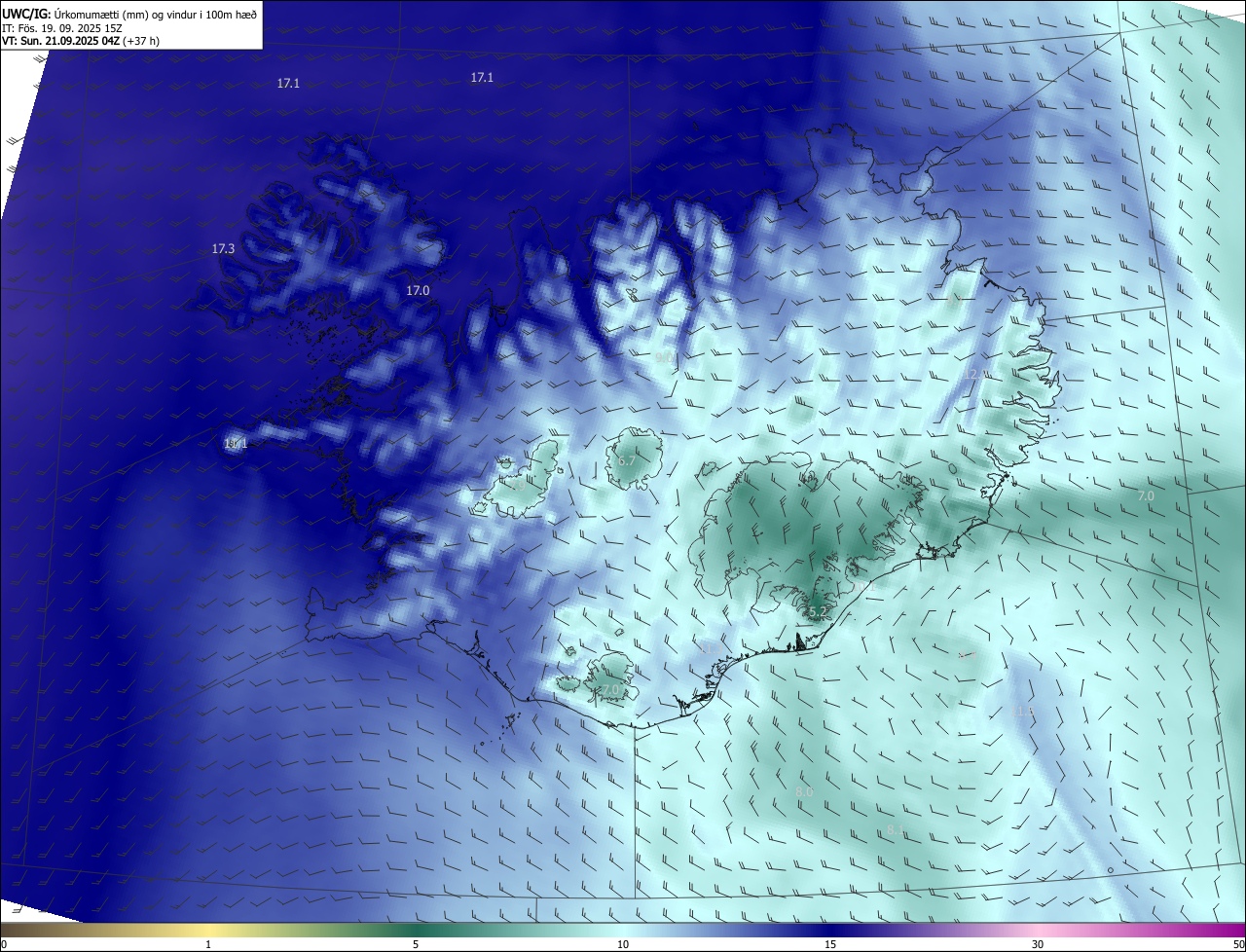Click the 17.1 label farther from the title box
This screenshot has width=1246, height=952.
coord(482,78)
